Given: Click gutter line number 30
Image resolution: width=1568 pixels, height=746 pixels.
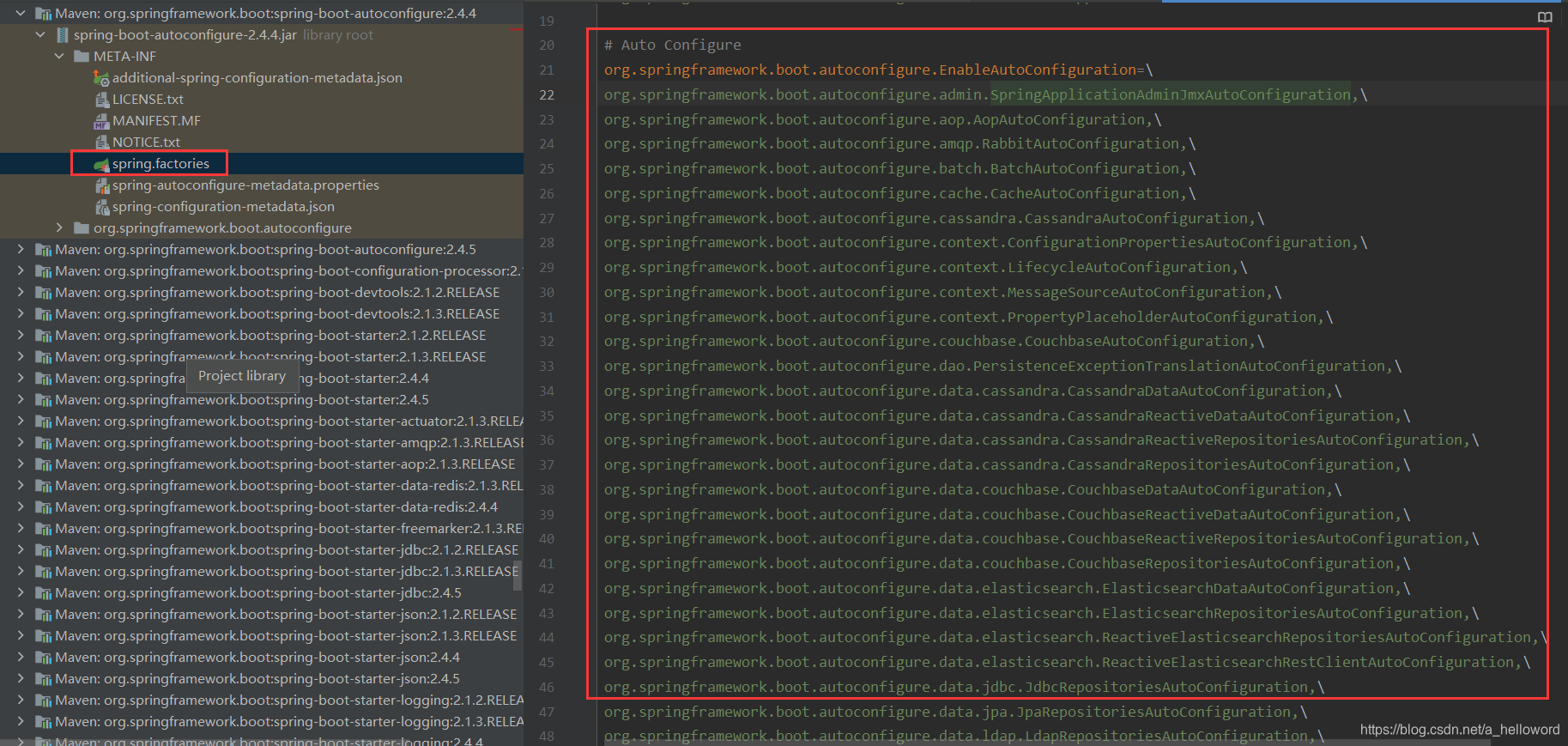Looking at the screenshot, I should tap(547, 293).
